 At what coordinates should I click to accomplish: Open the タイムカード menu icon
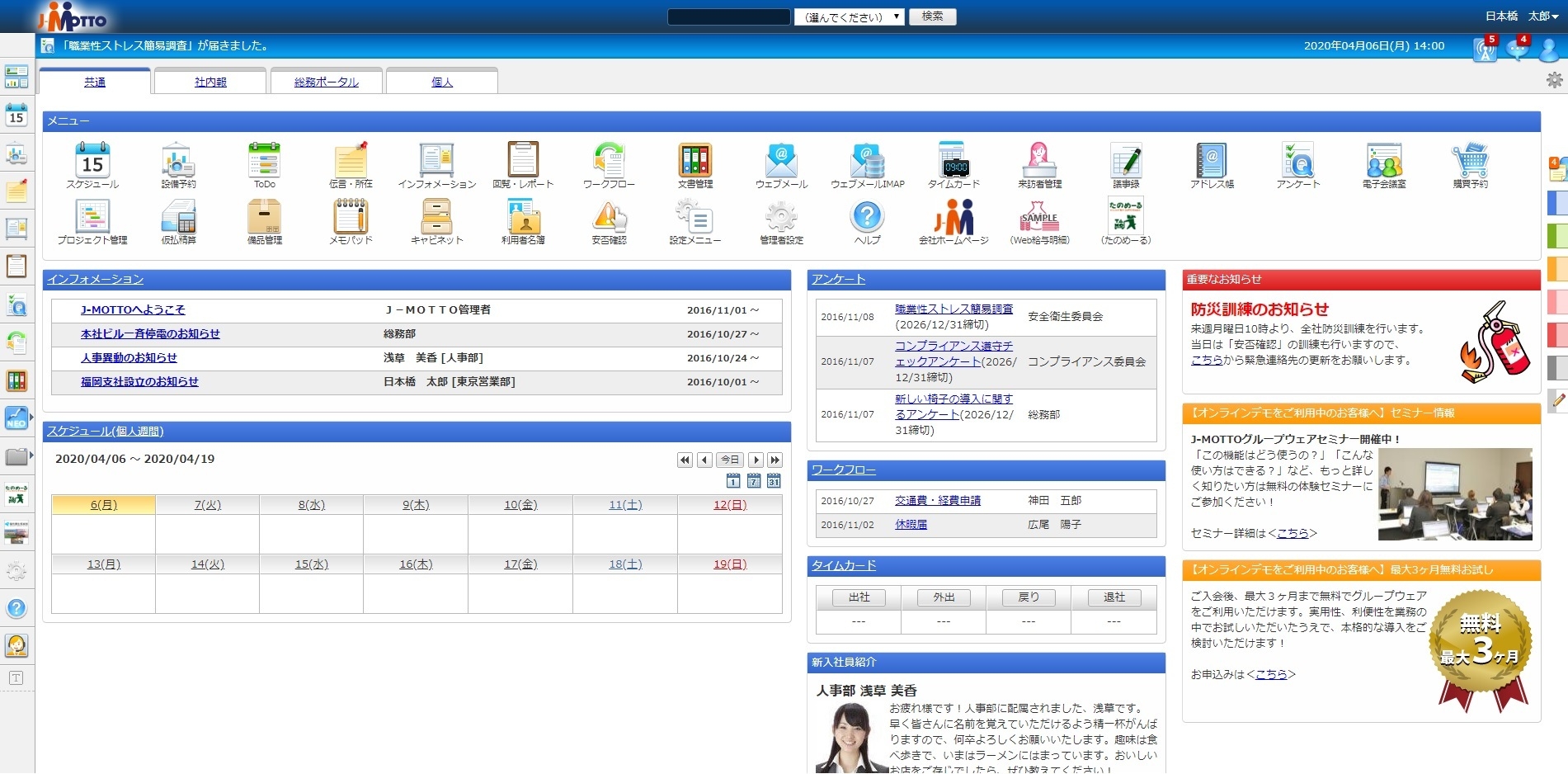point(954,160)
